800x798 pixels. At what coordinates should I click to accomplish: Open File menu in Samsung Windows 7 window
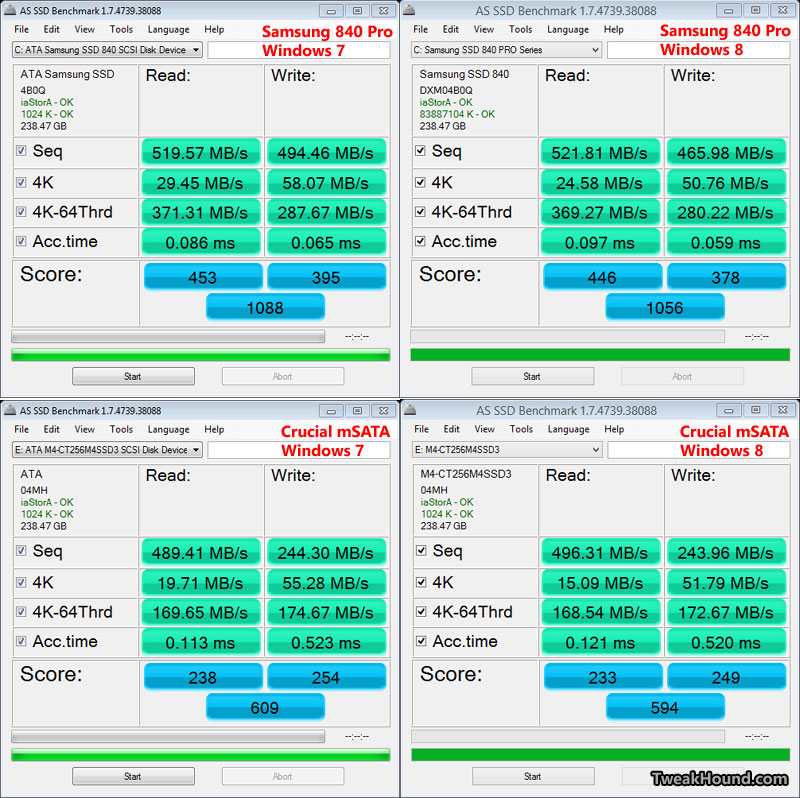[21, 30]
